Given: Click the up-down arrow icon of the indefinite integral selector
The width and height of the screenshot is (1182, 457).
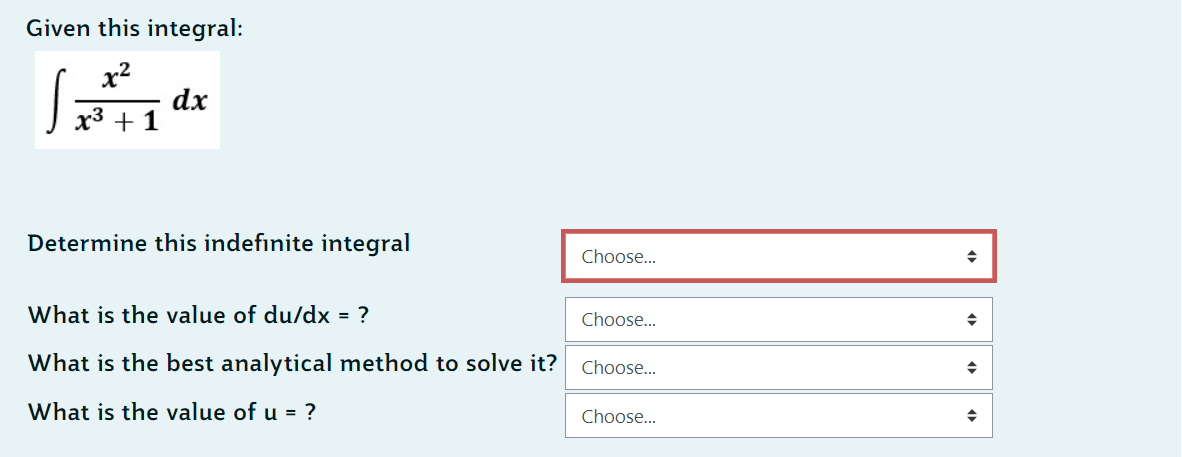Looking at the screenshot, I should 970,257.
